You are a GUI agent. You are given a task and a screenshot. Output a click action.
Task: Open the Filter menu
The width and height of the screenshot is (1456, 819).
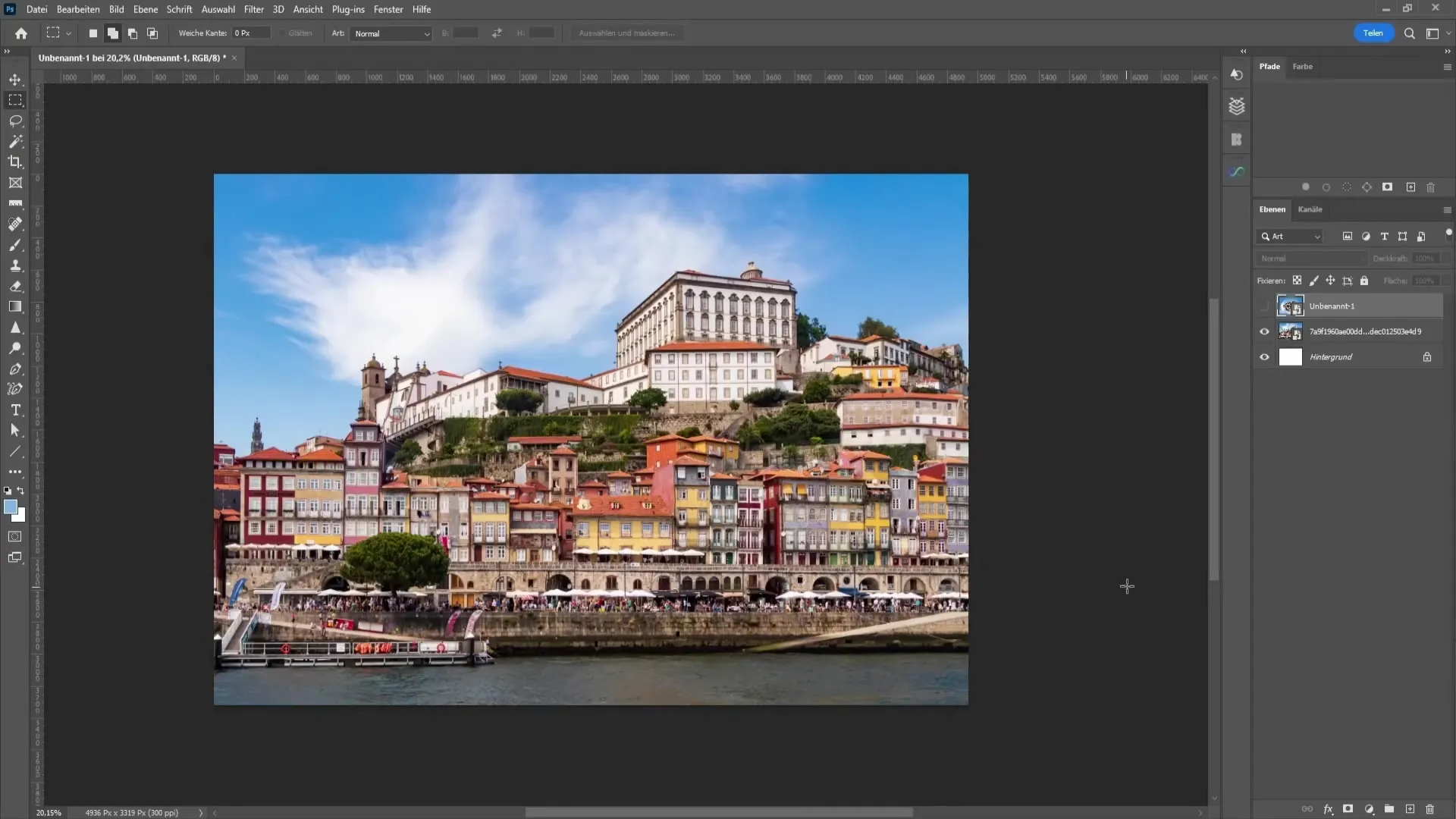pos(253,9)
